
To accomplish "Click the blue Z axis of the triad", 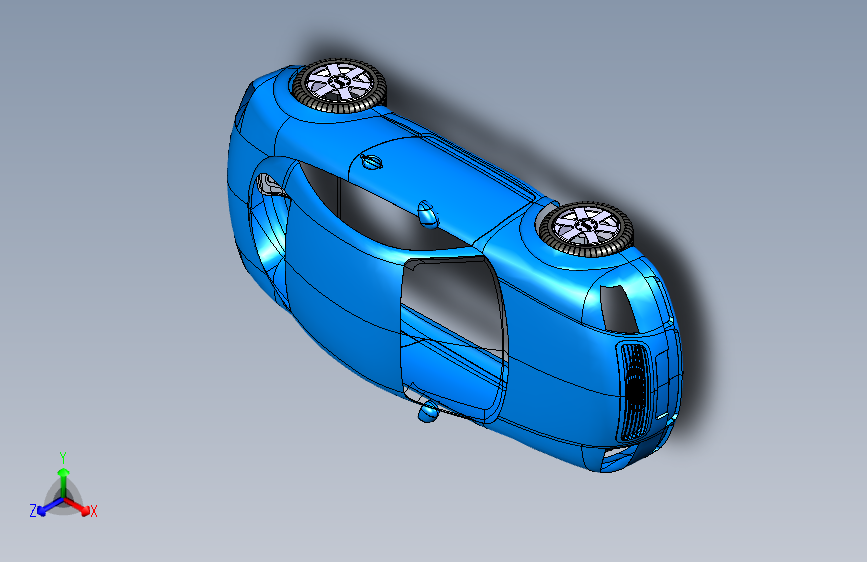I will 49,506.
